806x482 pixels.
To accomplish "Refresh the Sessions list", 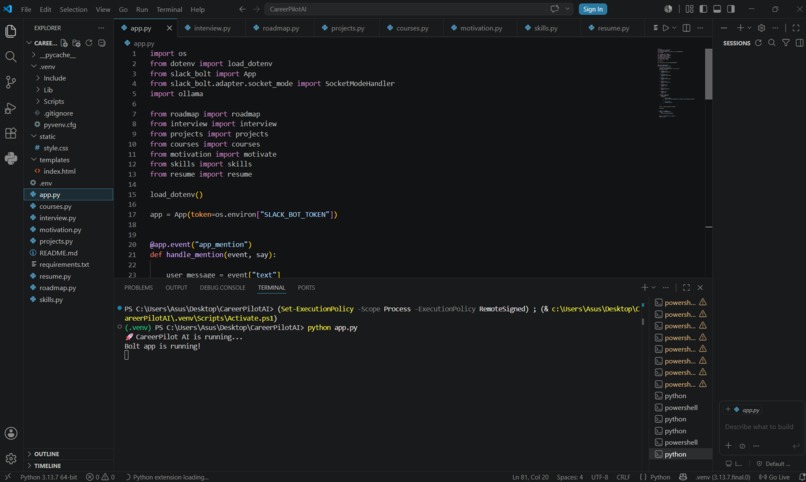I will (758, 43).
